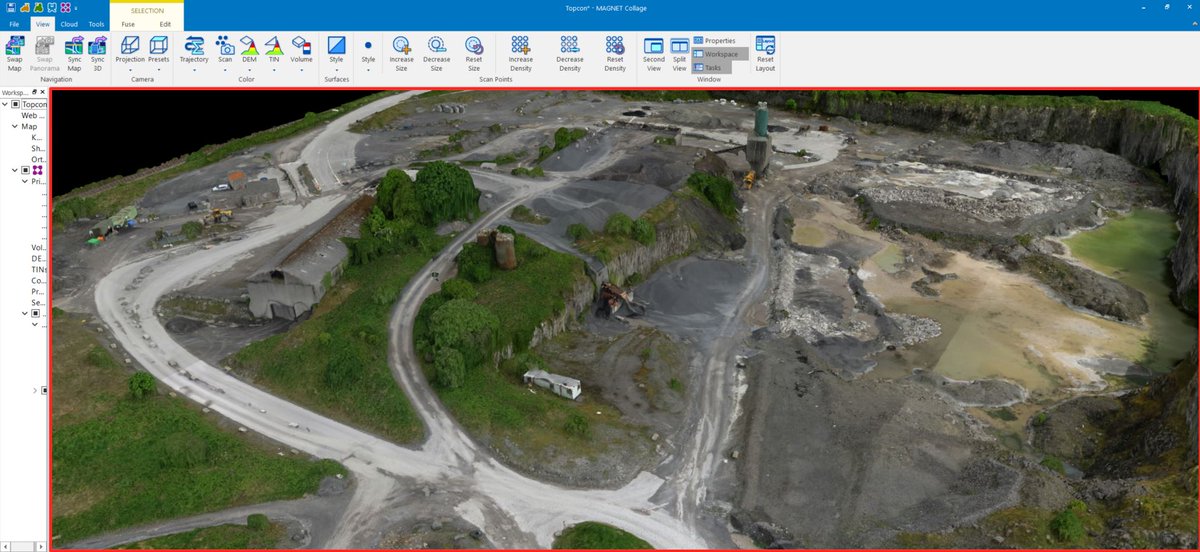
Task: Click the Surfaces Style icon
Action: [336, 45]
